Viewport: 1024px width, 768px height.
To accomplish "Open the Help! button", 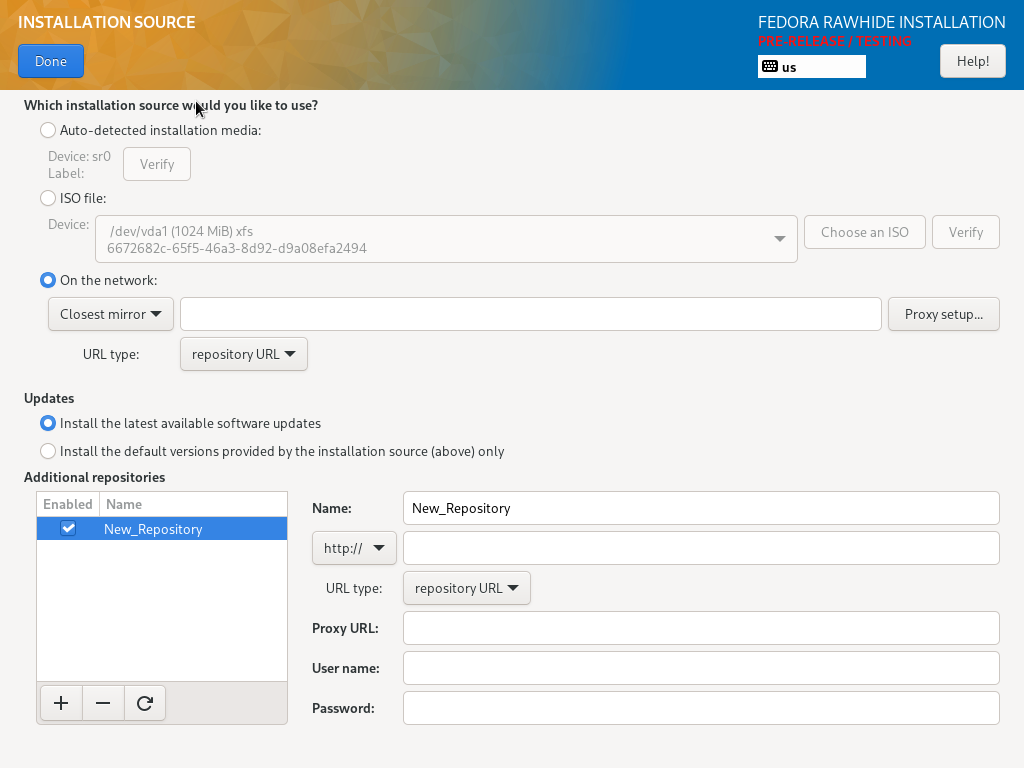I will [x=972, y=61].
